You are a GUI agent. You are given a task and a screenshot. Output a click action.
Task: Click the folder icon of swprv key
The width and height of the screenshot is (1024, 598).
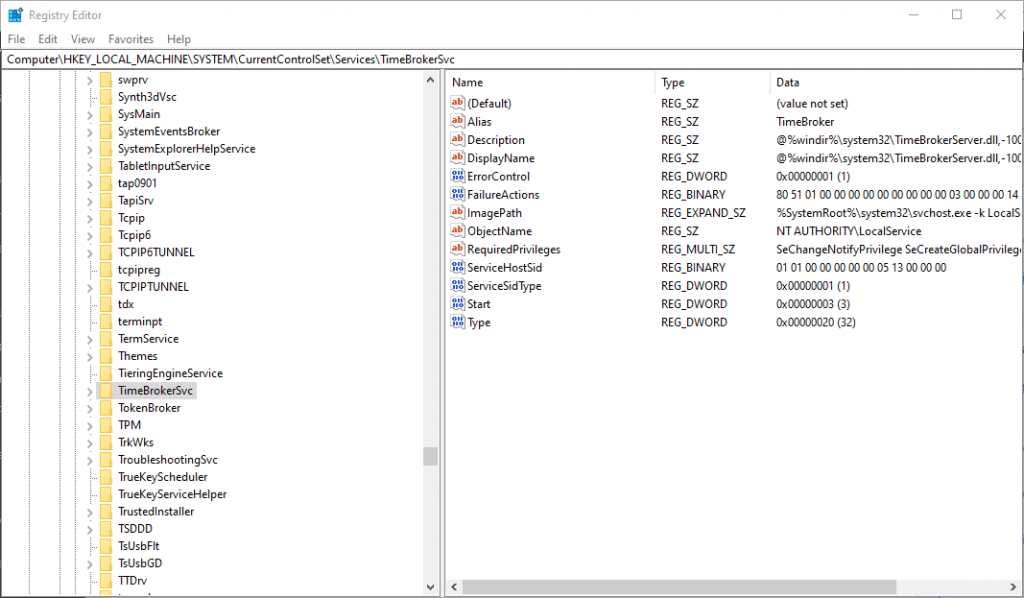[x=106, y=80]
